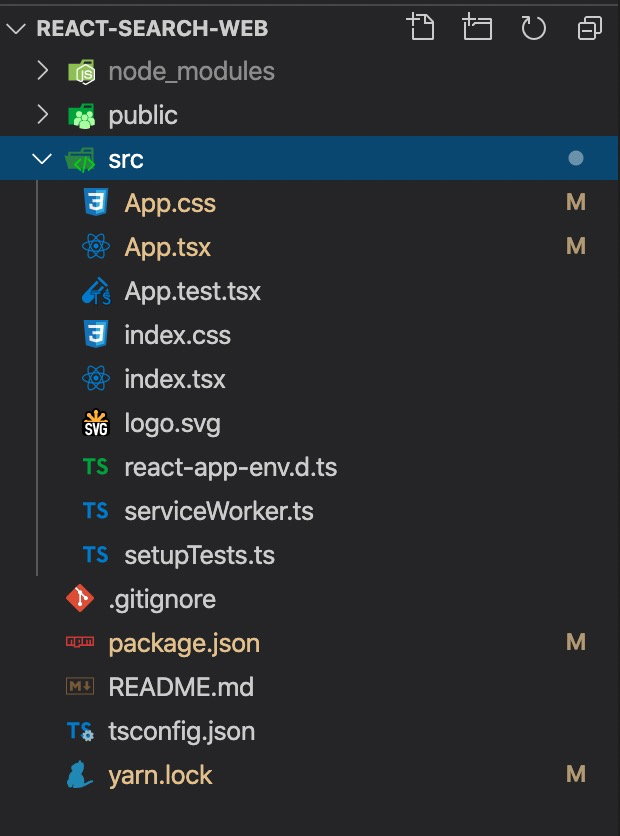Screen dimensions: 620x836
Task: Open the yarn.lock file
Action: pos(160,775)
